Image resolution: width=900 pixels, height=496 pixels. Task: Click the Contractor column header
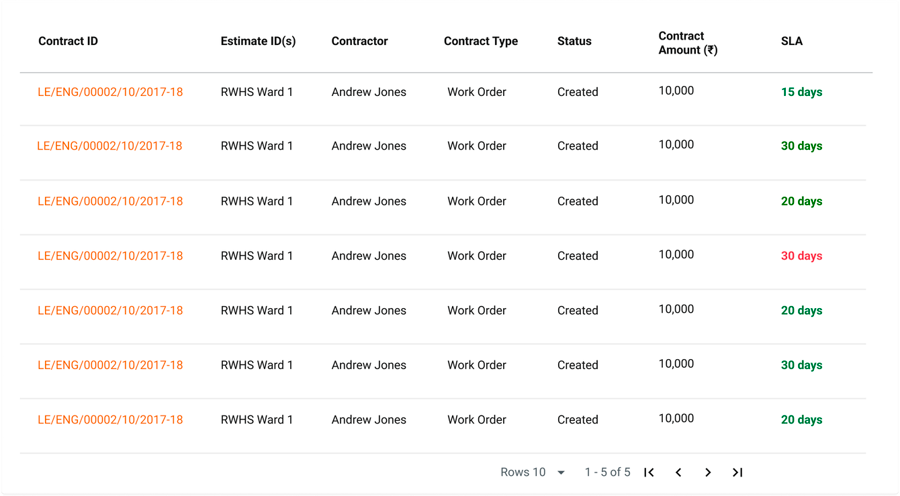[x=360, y=42]
